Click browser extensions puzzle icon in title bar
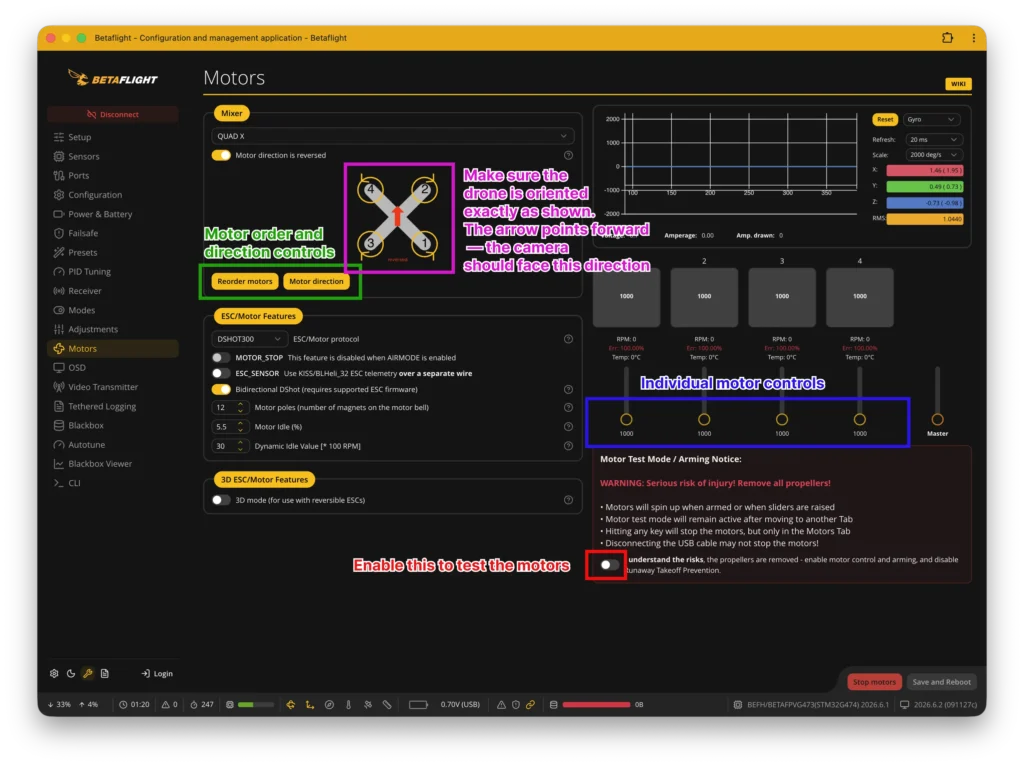 (x=947, y=38)
